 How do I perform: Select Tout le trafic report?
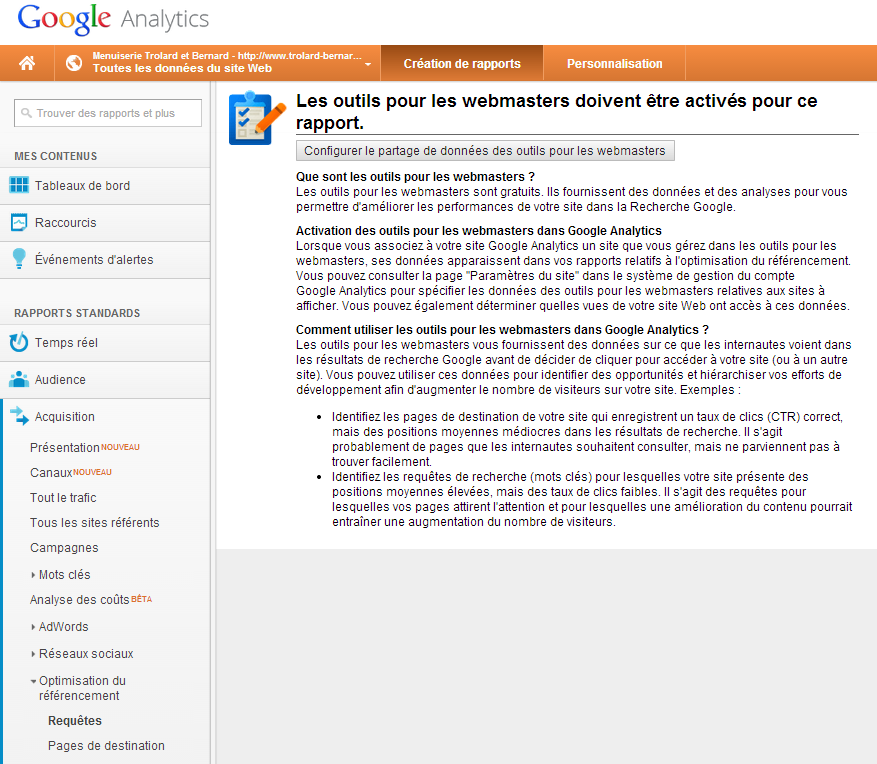(63, 498)
